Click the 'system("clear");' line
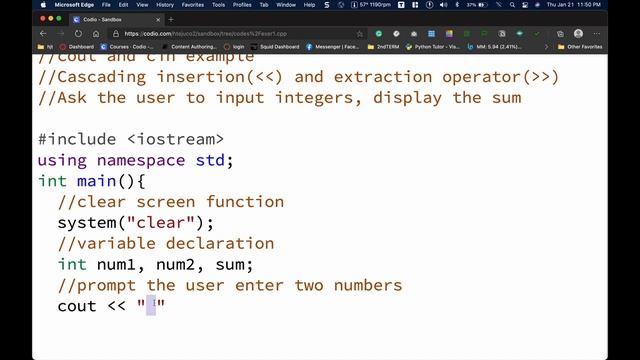 (x=136, y=223)
